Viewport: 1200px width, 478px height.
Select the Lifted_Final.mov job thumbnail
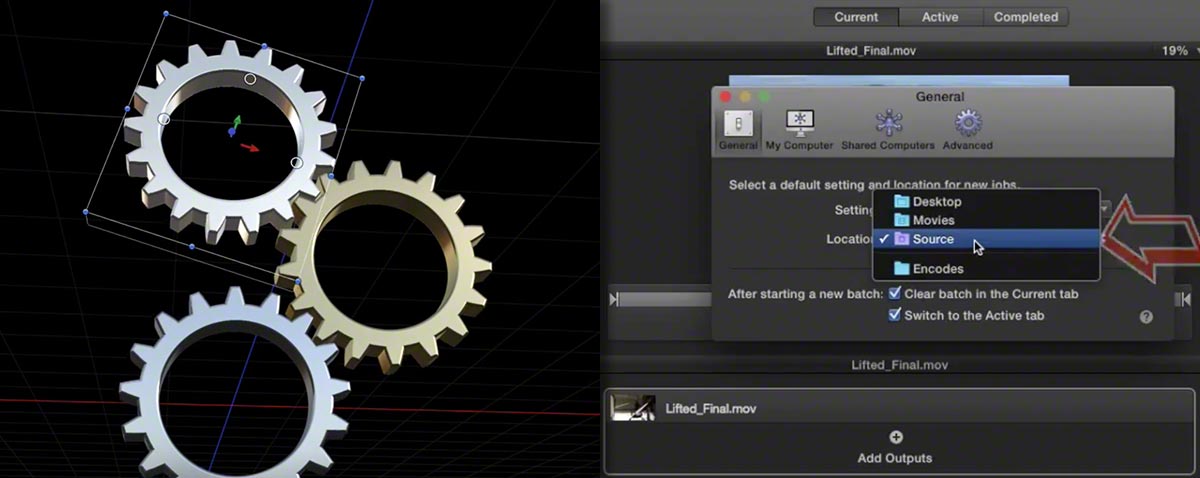(632, 407)
